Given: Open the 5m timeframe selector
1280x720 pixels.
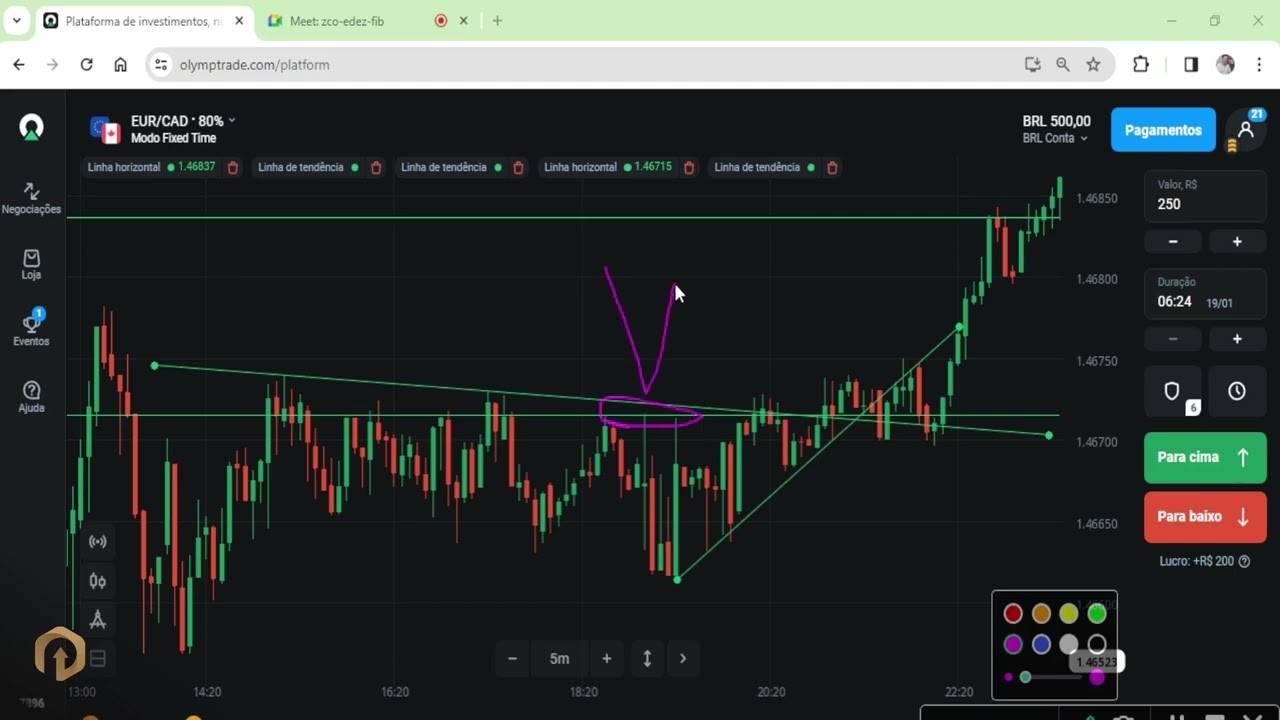Looking at the screenshot, I should (x=559, y=659).
